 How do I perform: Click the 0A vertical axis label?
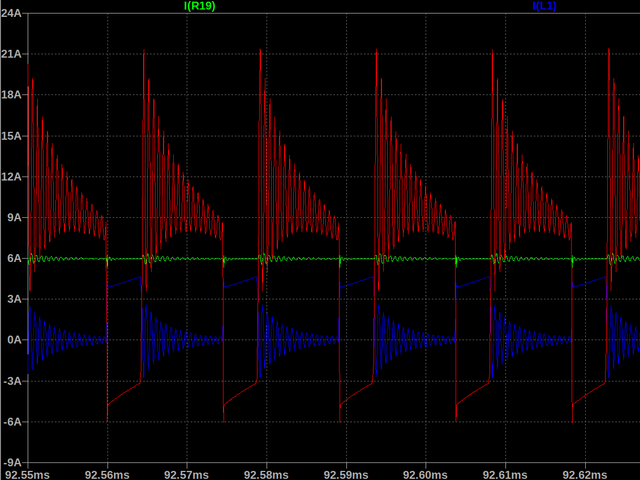coord(15,341)
